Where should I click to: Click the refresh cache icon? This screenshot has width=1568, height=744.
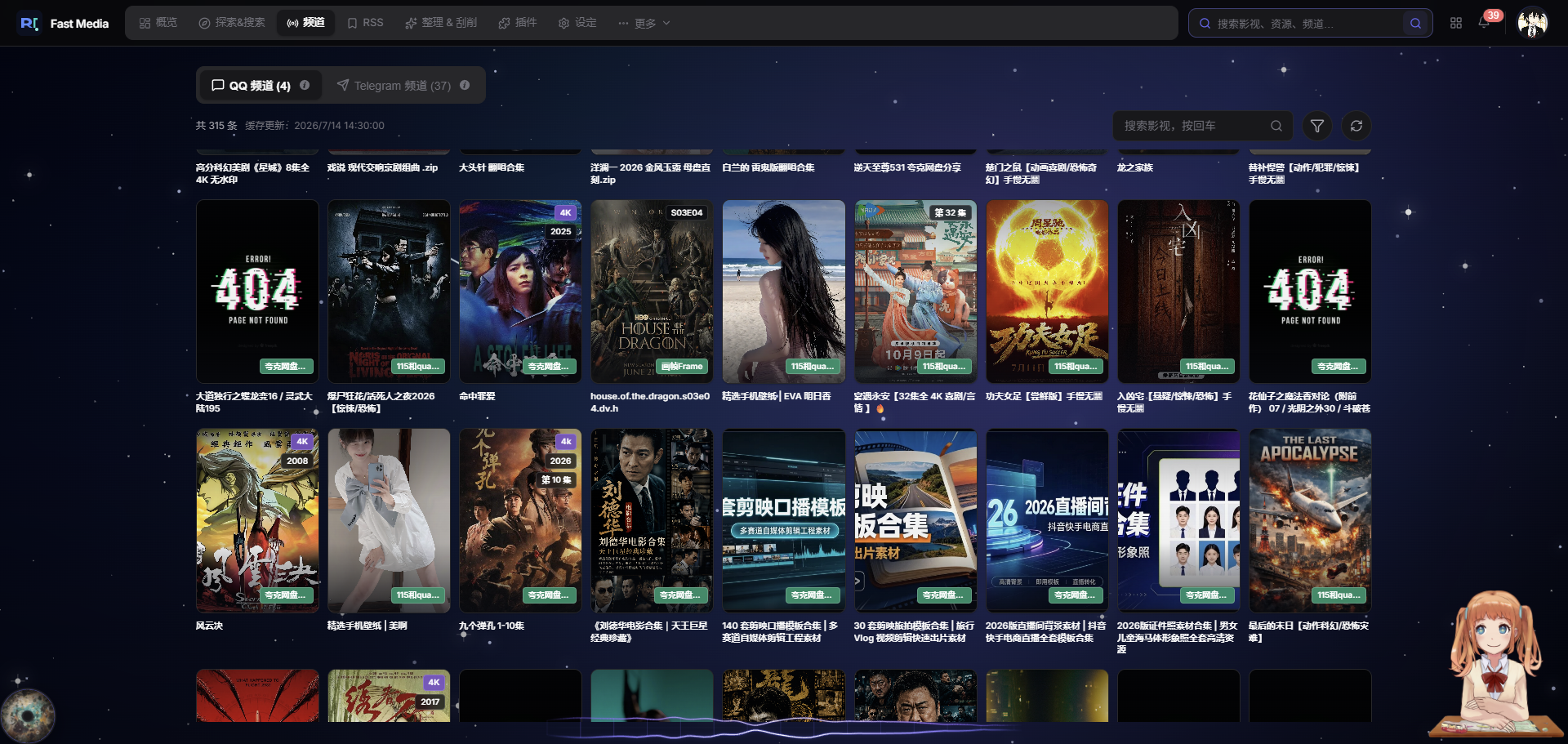[x=1356, y=126]
